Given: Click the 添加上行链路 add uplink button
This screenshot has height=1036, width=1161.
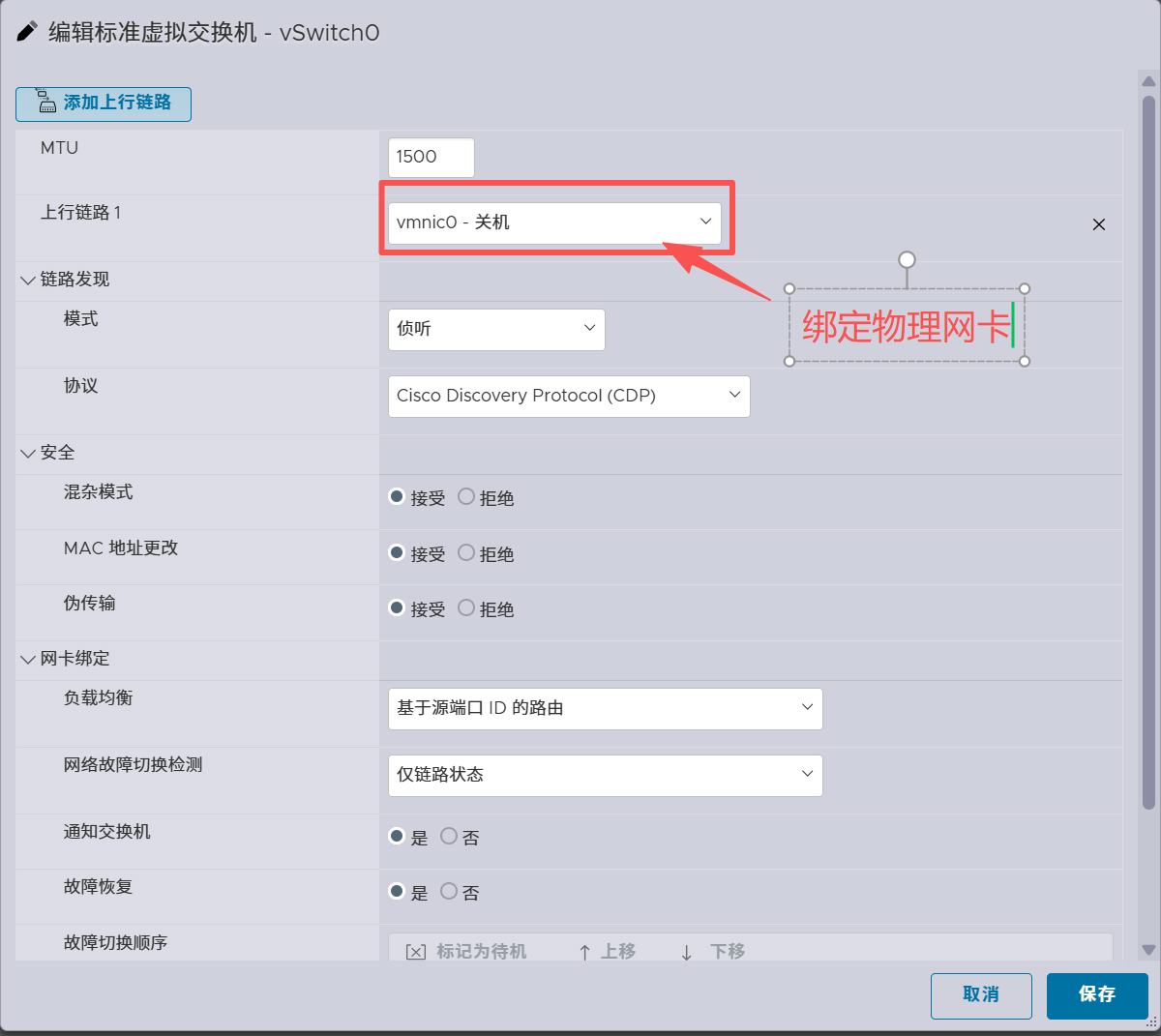Looking at the screenshot, I should [x=104, y=104].
